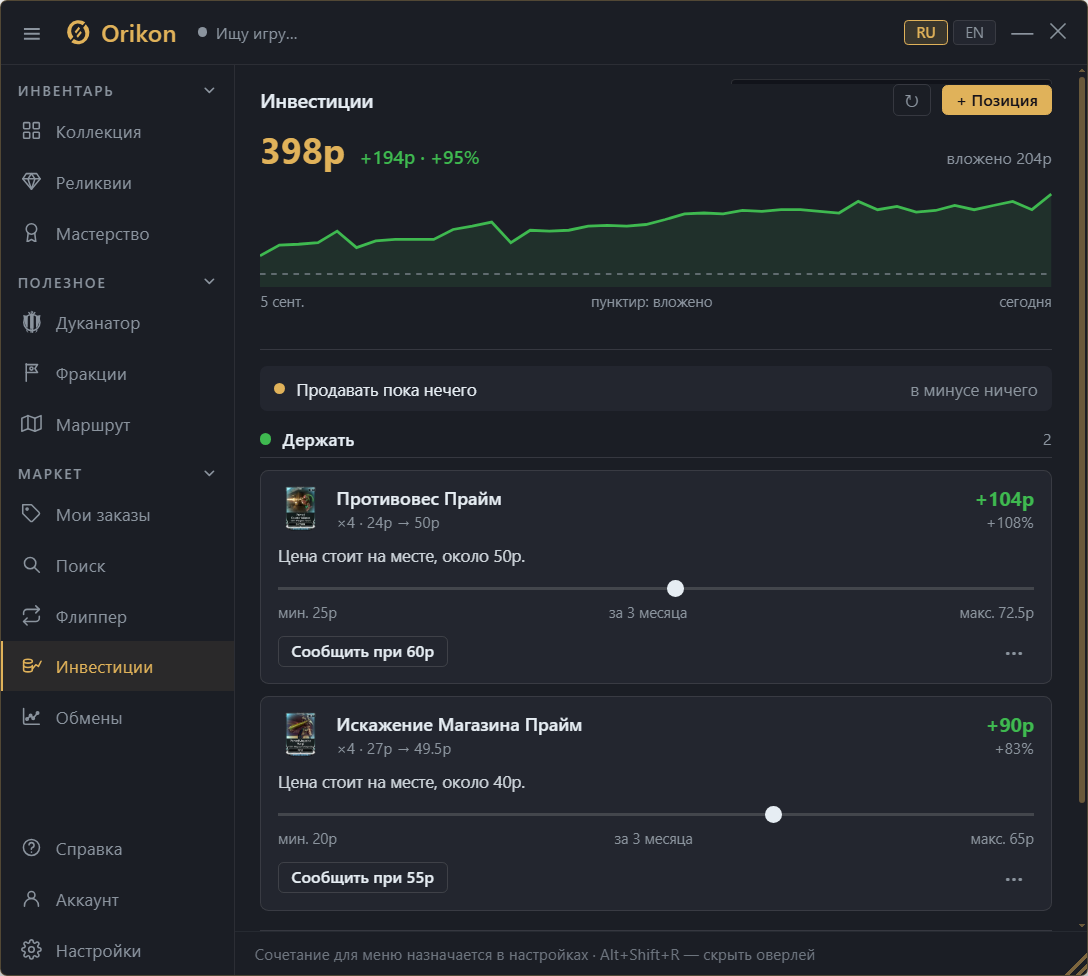Viewport: 1088px width, 976px height.
Task: Click the 398р total value
Action: (303, 151)
